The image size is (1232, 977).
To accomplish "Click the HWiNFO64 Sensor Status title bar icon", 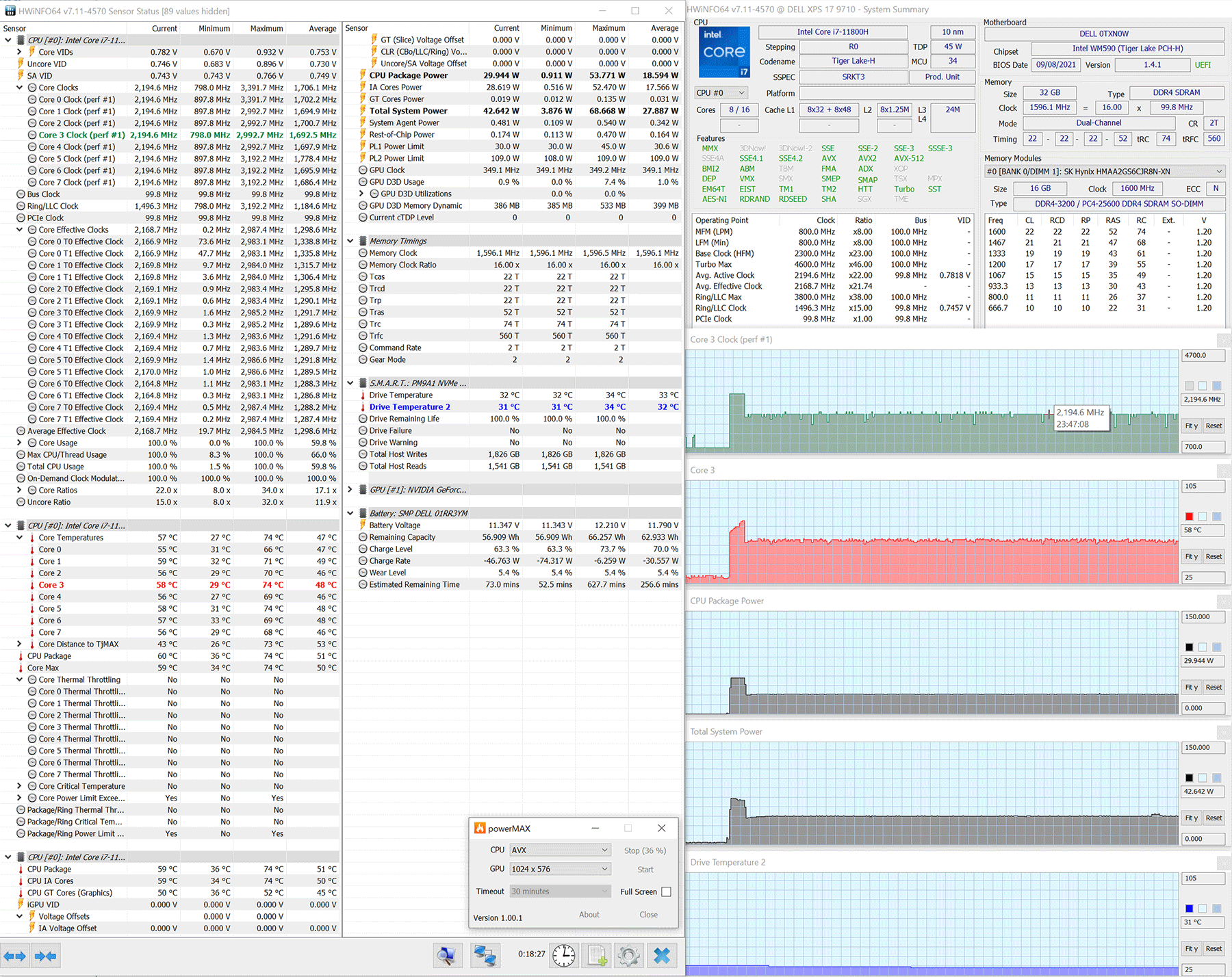I will 10,11.
